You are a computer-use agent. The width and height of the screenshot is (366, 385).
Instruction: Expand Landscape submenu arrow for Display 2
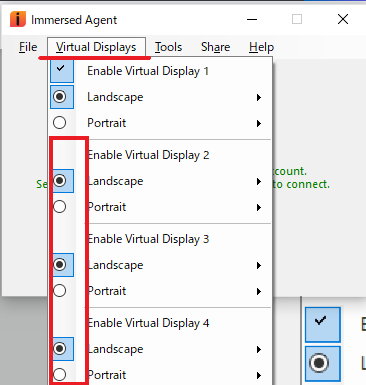pos(259,181)
